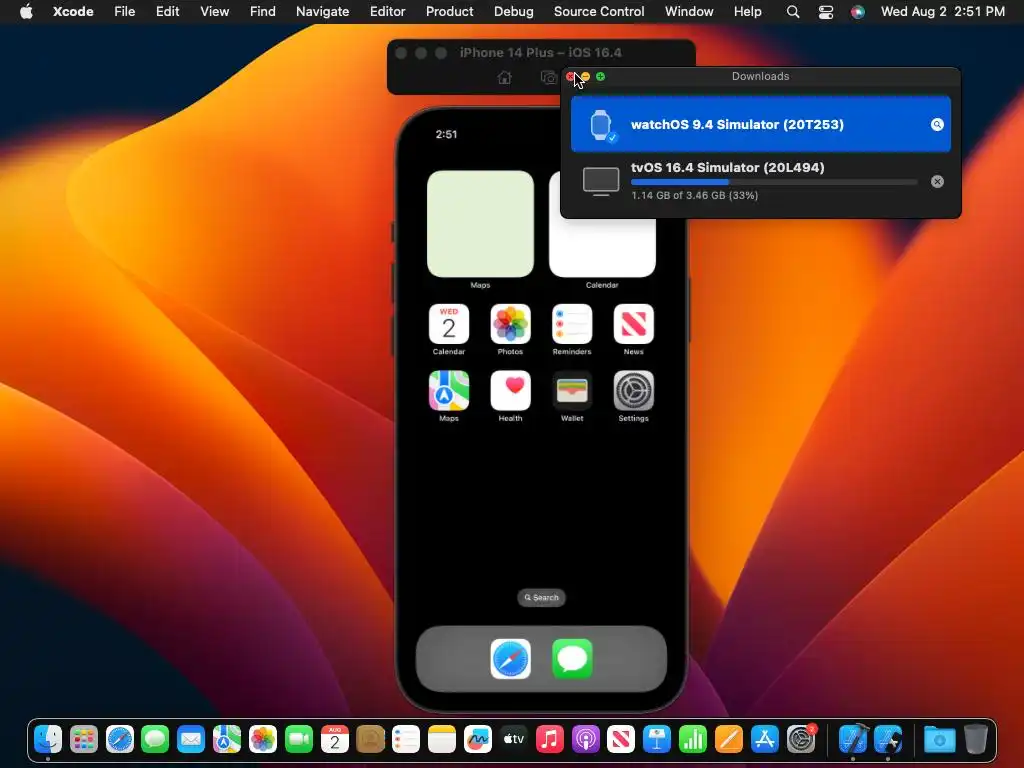The width and height of the screenshot is (1024, 768).
Task: Open Contacts from the macOS Dock
Action: (370, 739)
